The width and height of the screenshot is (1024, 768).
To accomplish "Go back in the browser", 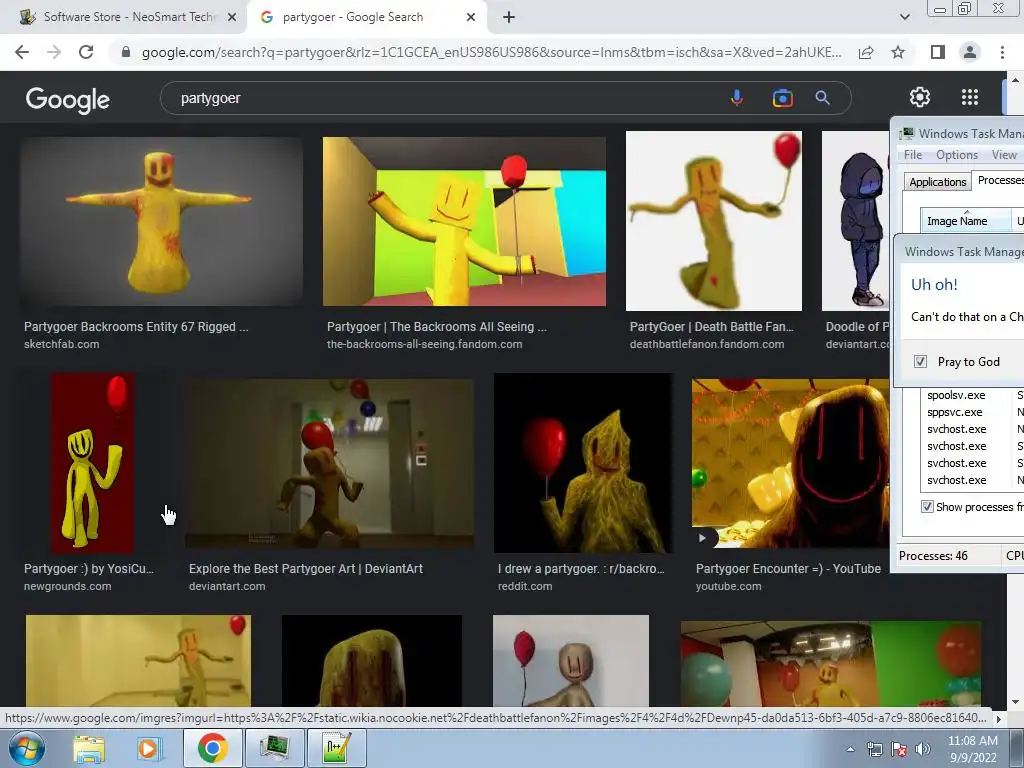I will click(x=22, y=52).
